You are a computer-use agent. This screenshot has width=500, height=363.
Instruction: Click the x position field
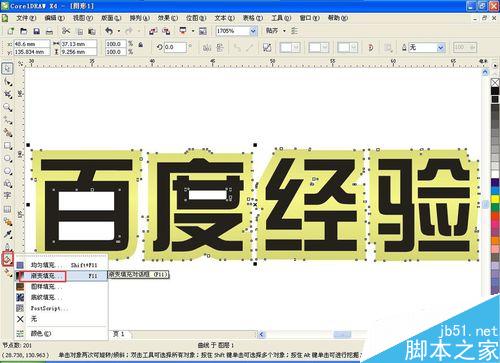[x=31, y=44]
